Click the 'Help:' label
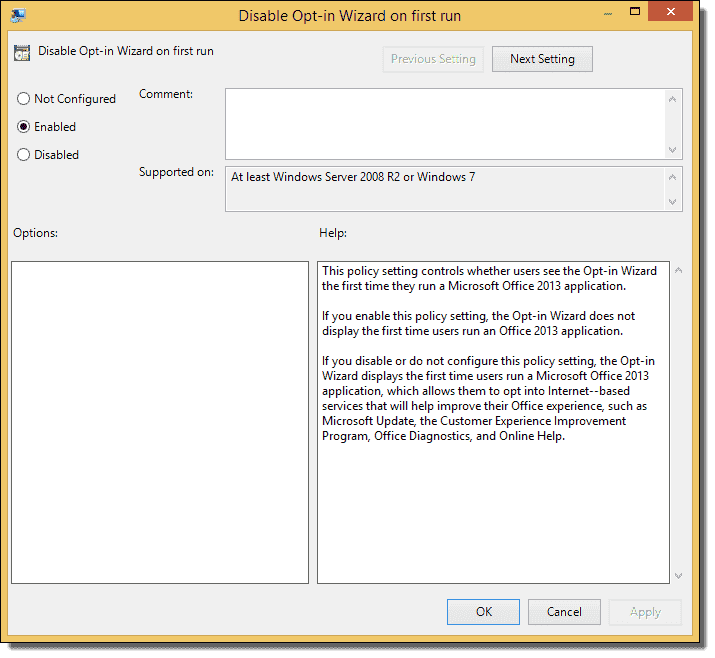This screenshot has width=715, height=658. pyautogui.click(x=333, y=233)
